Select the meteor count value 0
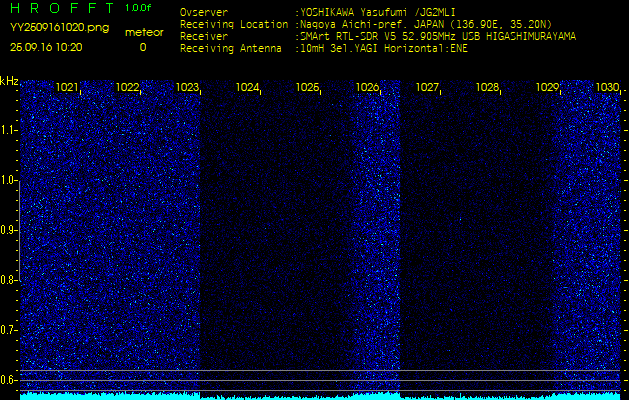Viewport: 629px width, 400px height. click(x=143, y=47)
